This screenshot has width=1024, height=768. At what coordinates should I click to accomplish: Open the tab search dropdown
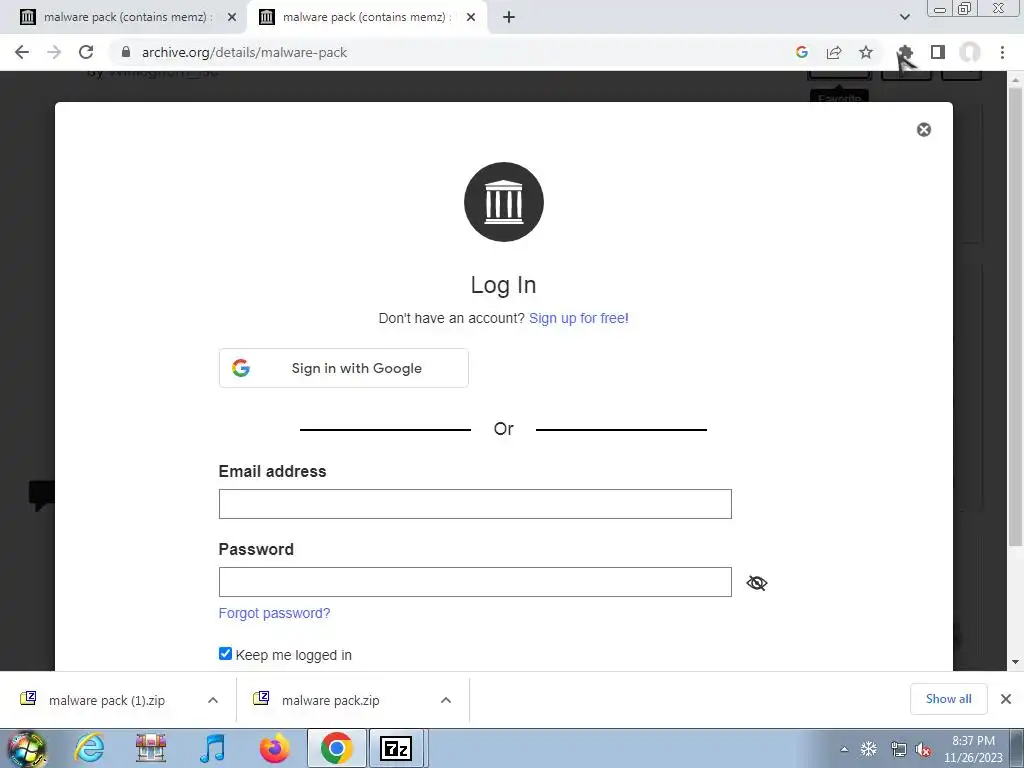[x=904, y=17]
